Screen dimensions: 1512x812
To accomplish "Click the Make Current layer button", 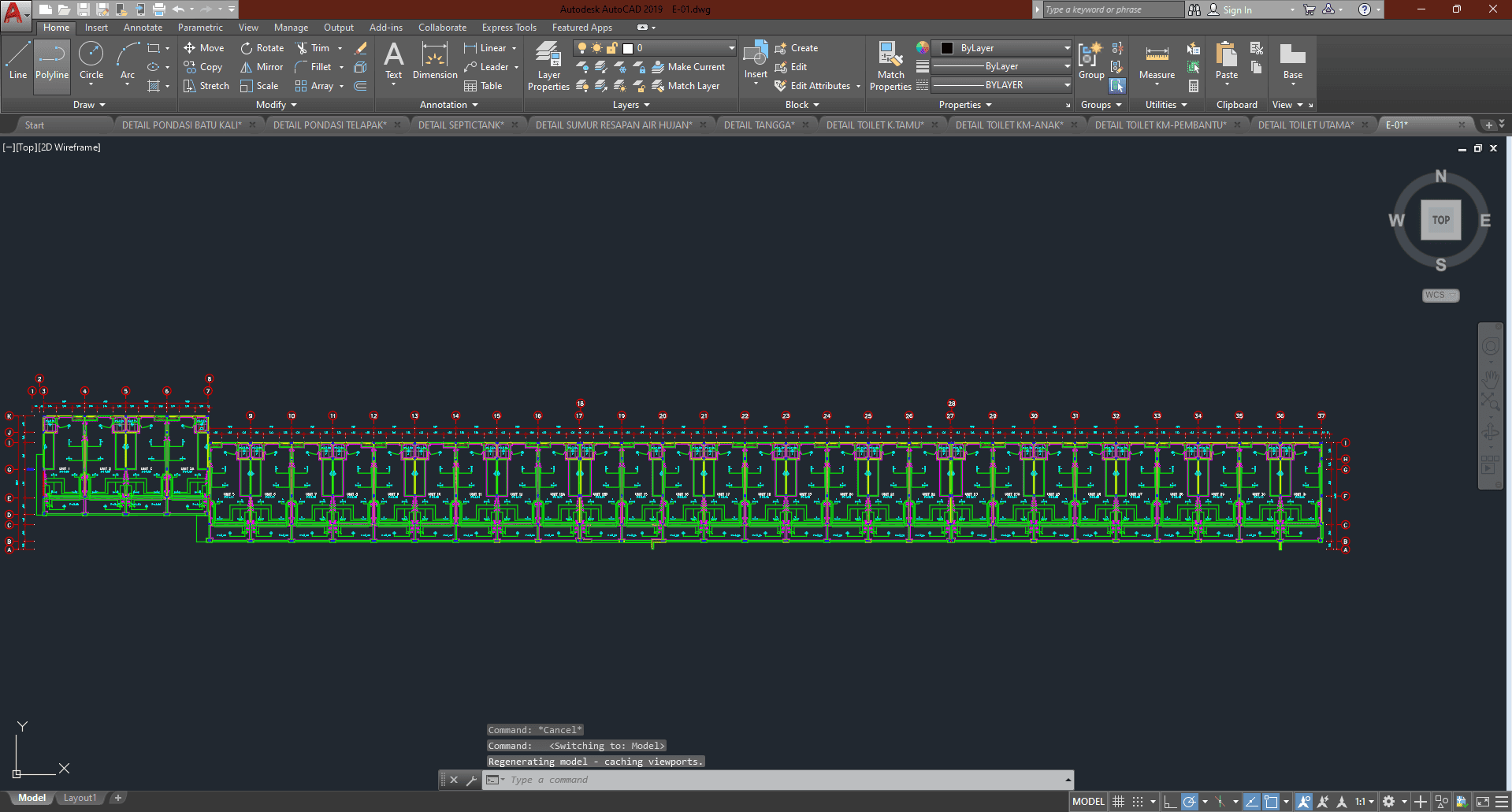I will (x=688, y=67).
